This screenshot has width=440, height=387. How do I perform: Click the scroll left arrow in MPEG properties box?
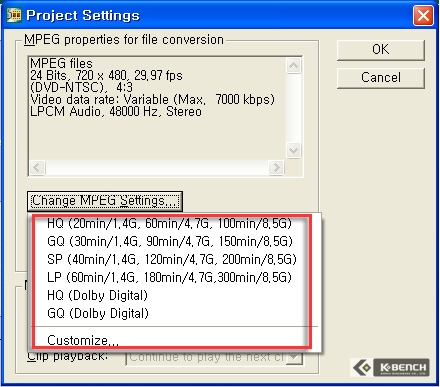point(37,167)
